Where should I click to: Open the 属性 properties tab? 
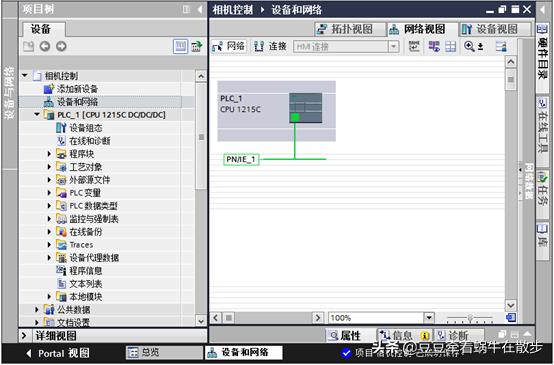point(344,335)
